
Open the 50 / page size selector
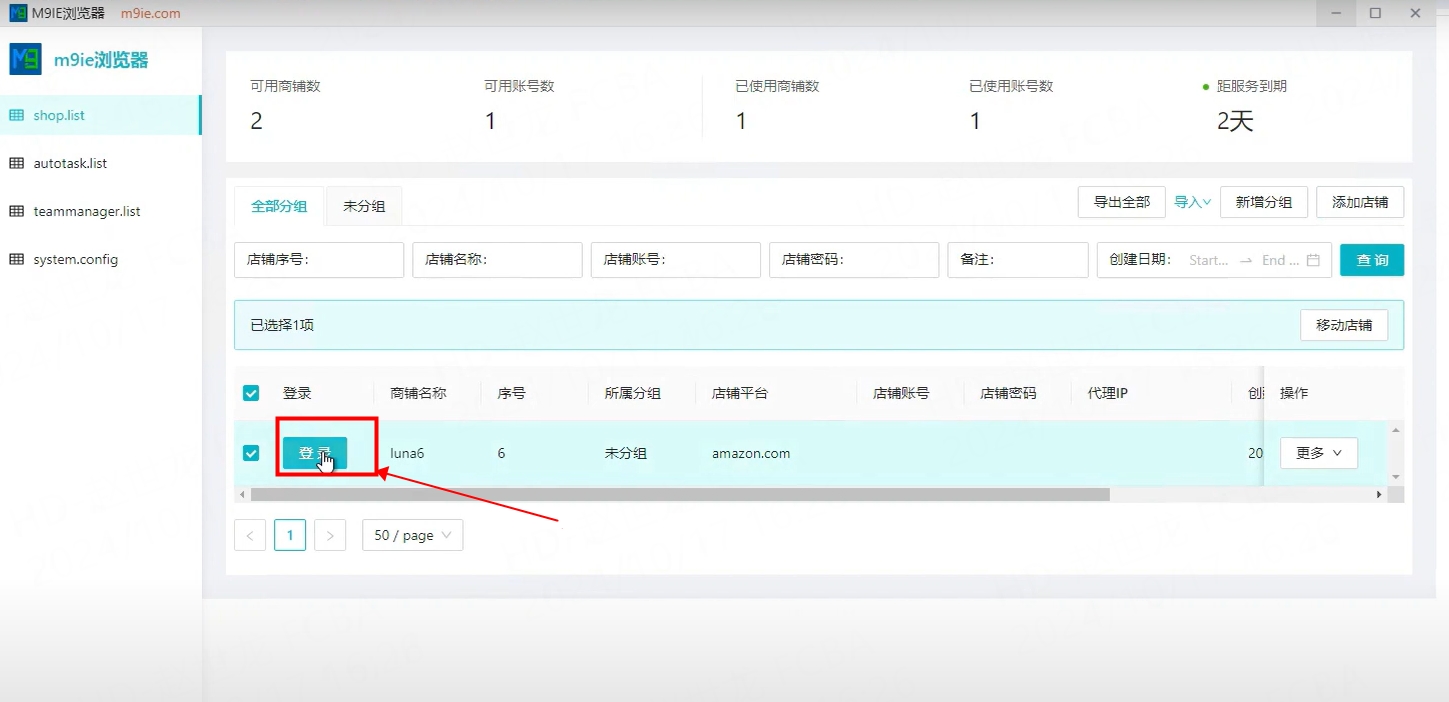[x=412, y=535]
